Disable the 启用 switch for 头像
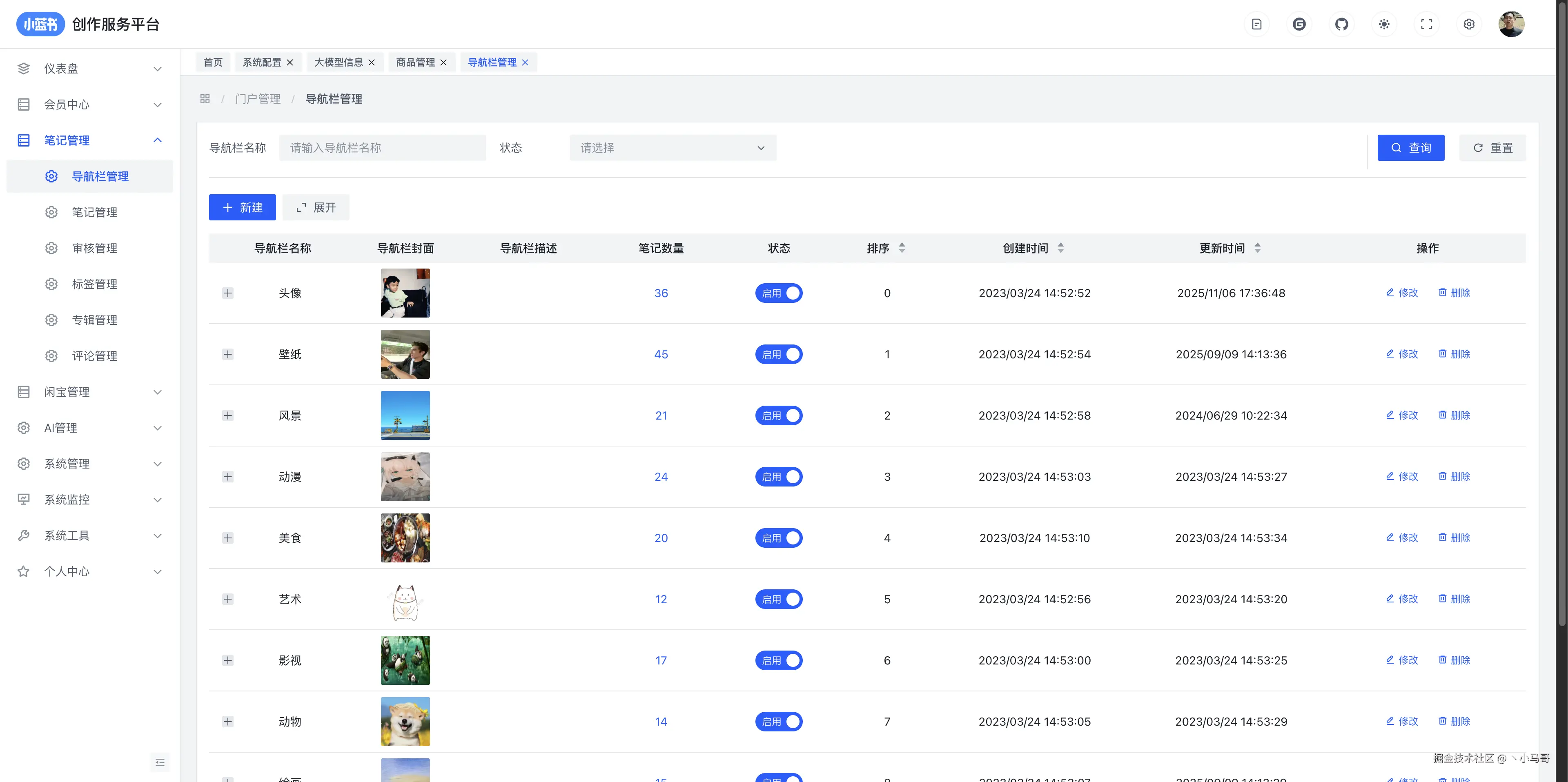Screen dimensions: 1568x782 779,293
